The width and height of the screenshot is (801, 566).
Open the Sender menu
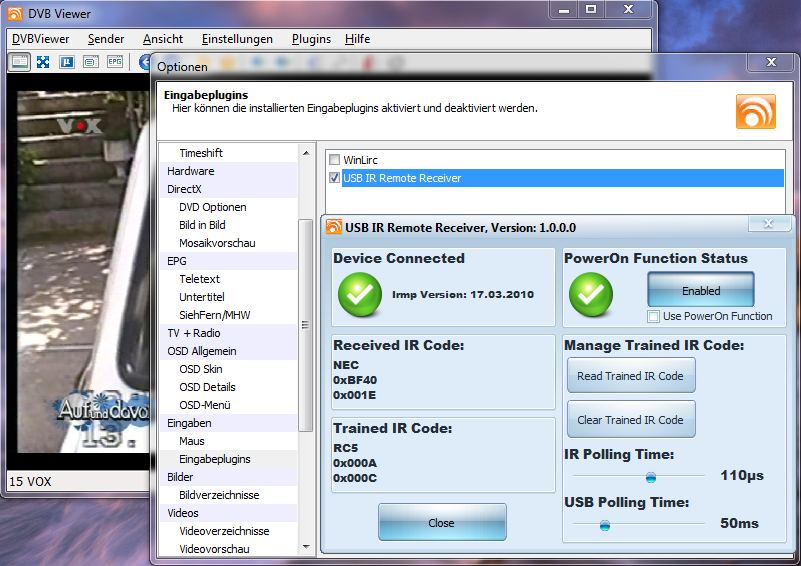[106, 39]
